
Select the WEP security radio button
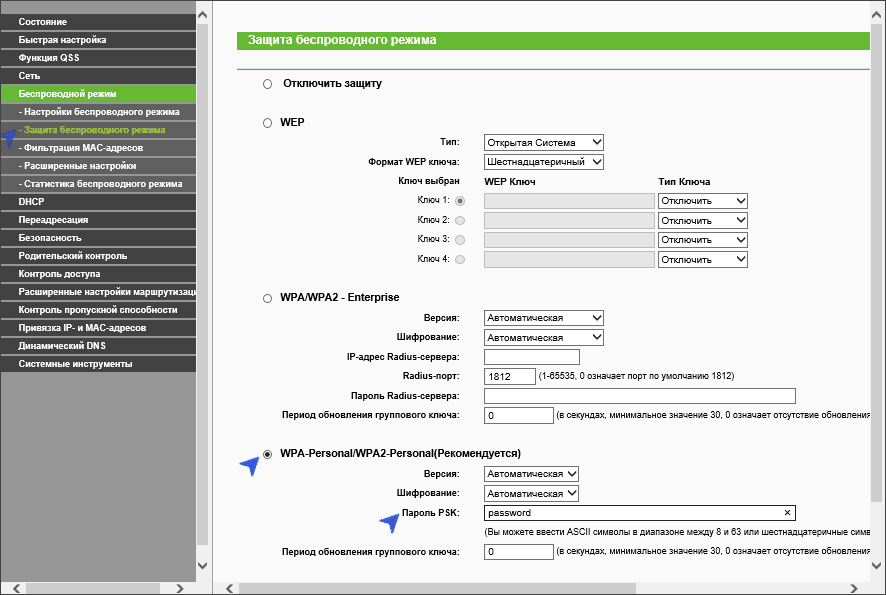[x=267, y=122]
